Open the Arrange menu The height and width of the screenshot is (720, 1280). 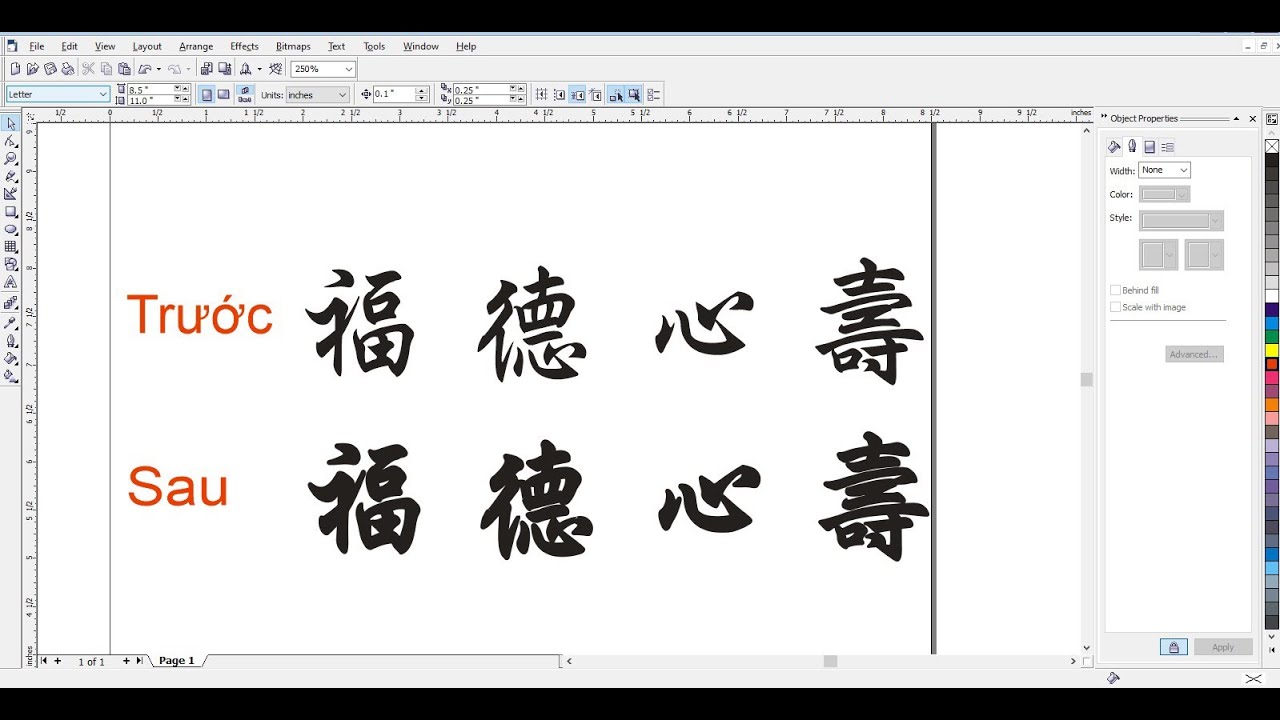(196, 46)
